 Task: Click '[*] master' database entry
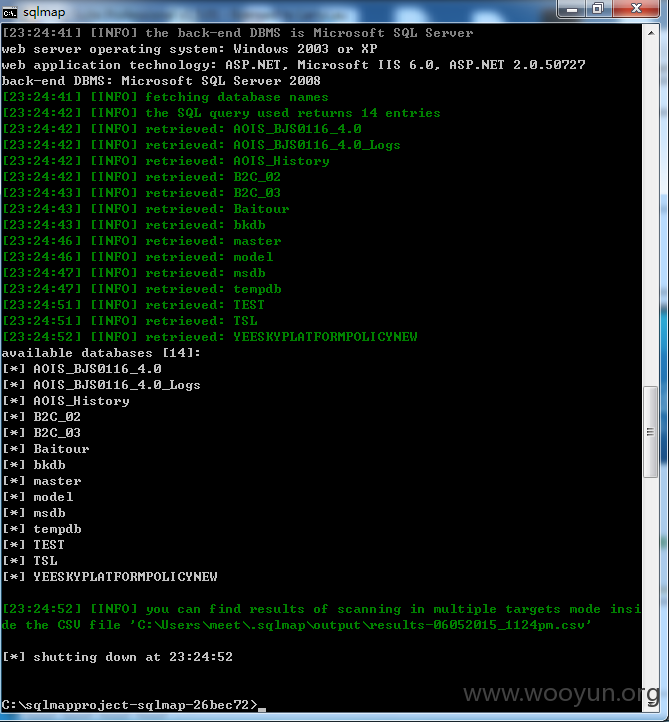pos(41,481)
